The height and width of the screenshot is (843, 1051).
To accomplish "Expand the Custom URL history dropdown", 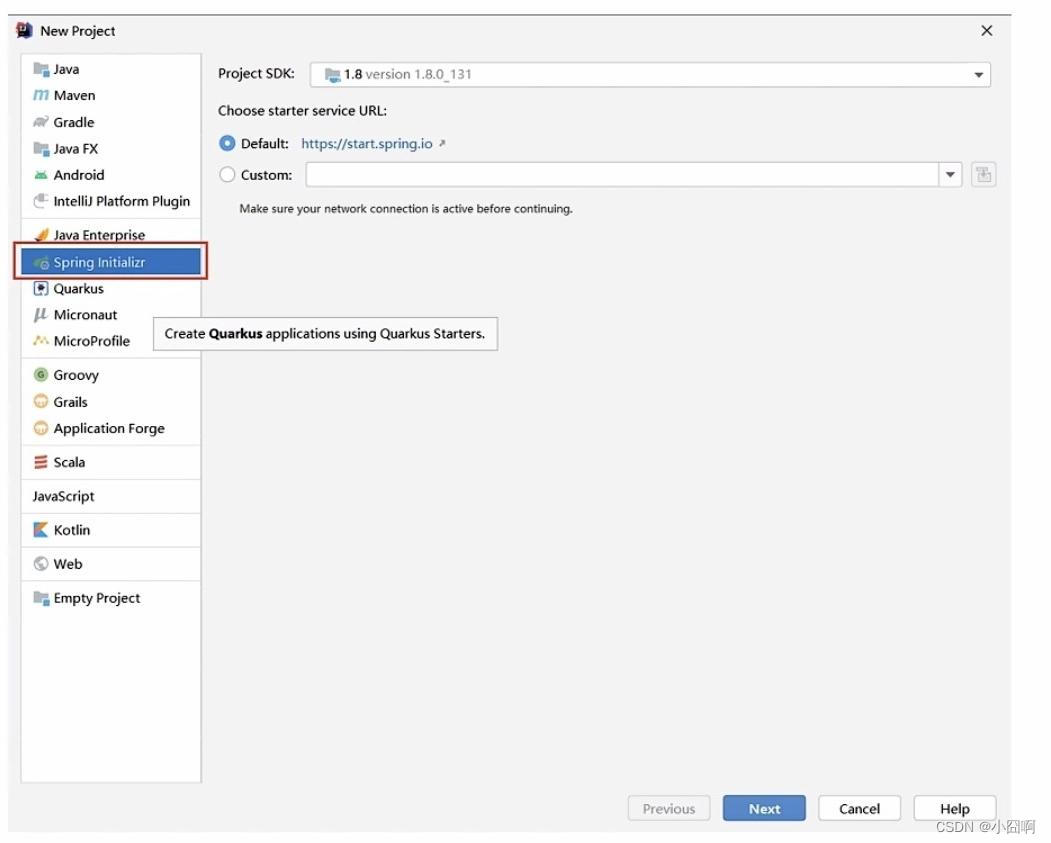I will 950,173.
